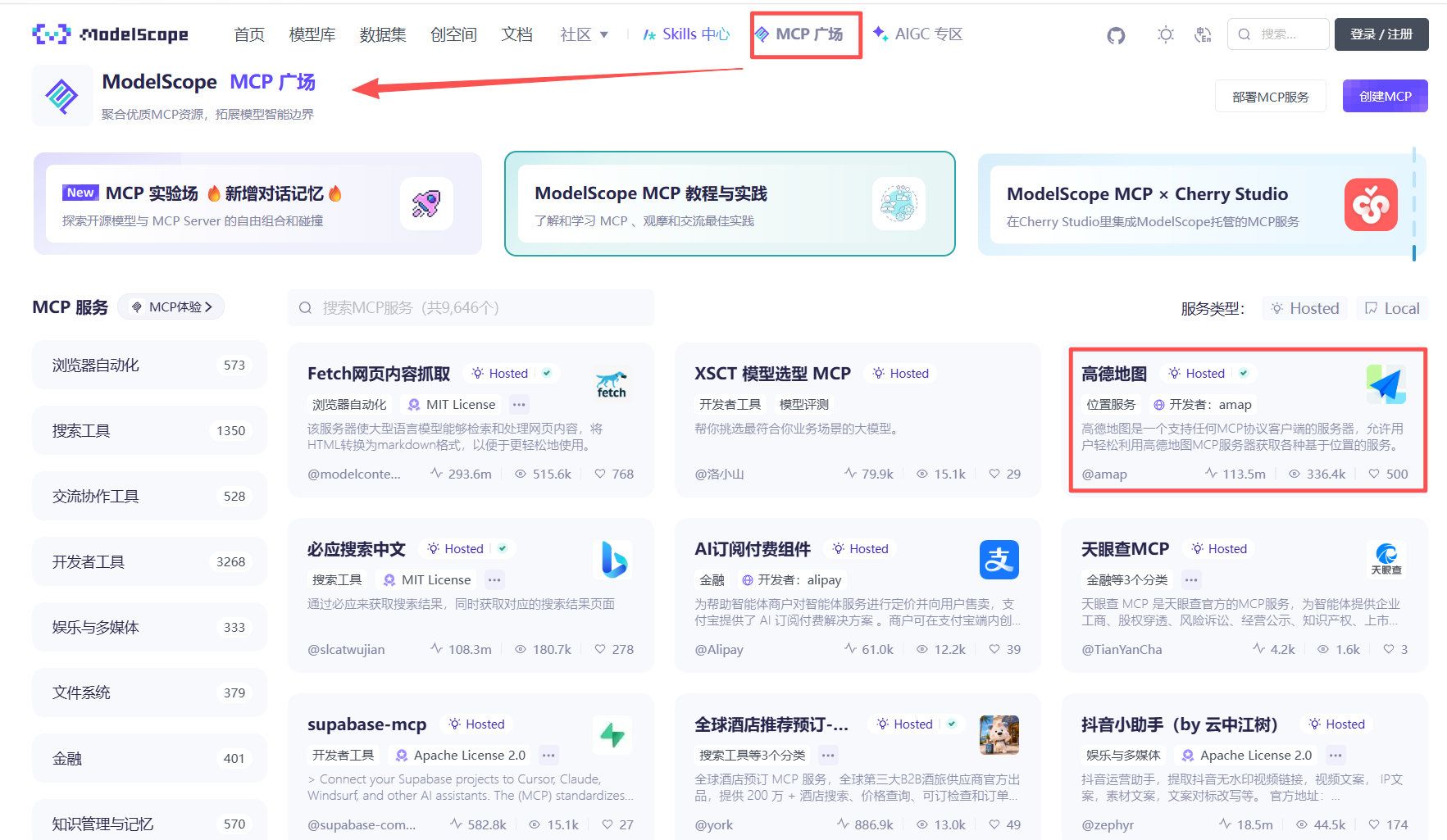Click the heart icon on 必应搜索中文 card
Screen dimensions: 1447x840
600,649
